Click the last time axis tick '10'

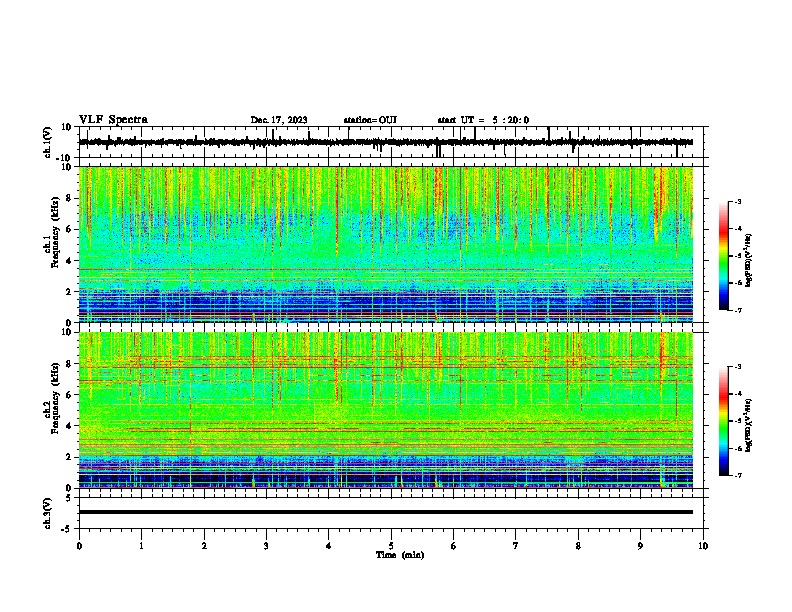(x=703, y=546)
